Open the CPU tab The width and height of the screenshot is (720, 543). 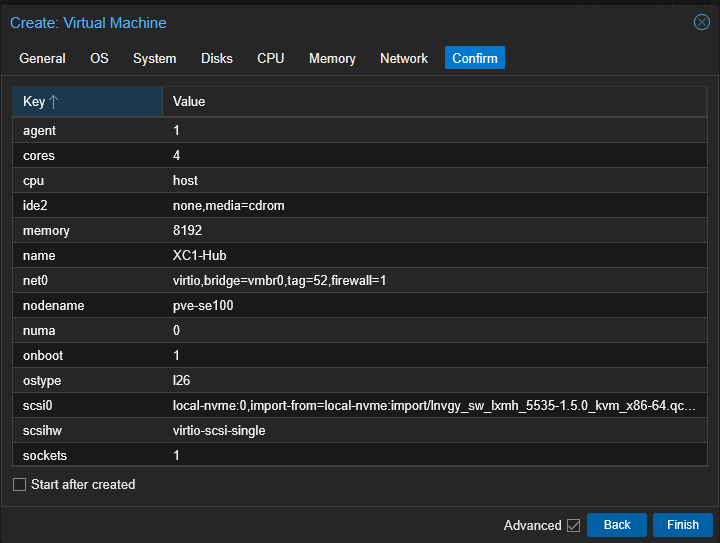coord(270,59)
